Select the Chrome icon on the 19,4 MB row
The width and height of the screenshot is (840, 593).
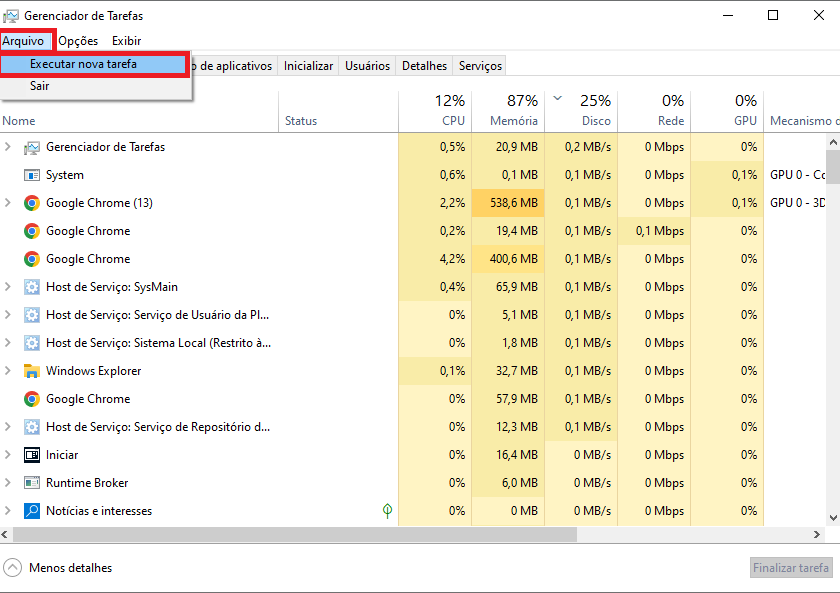pos(32,231)
